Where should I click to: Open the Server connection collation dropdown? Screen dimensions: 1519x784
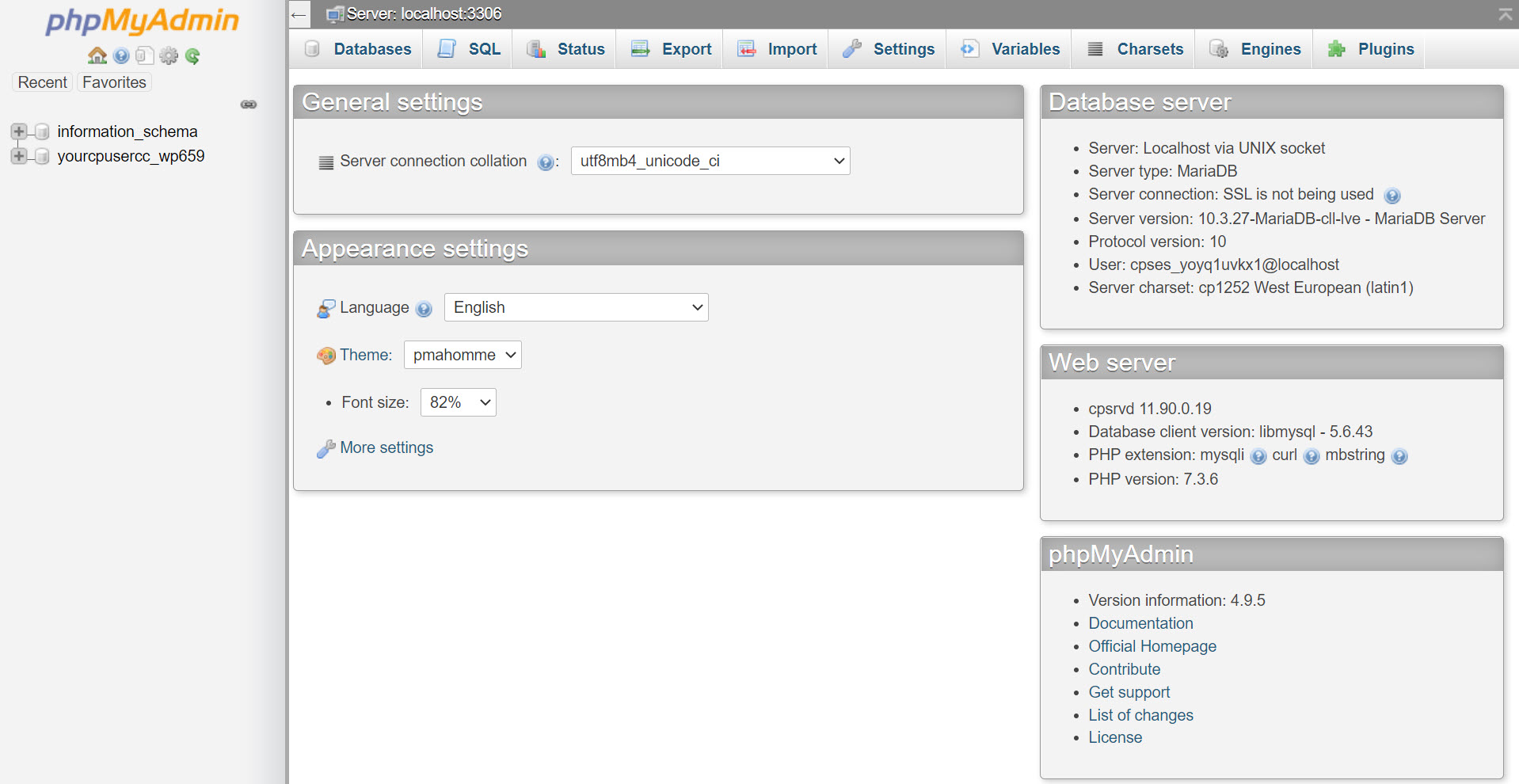click(x=710, y=161)
